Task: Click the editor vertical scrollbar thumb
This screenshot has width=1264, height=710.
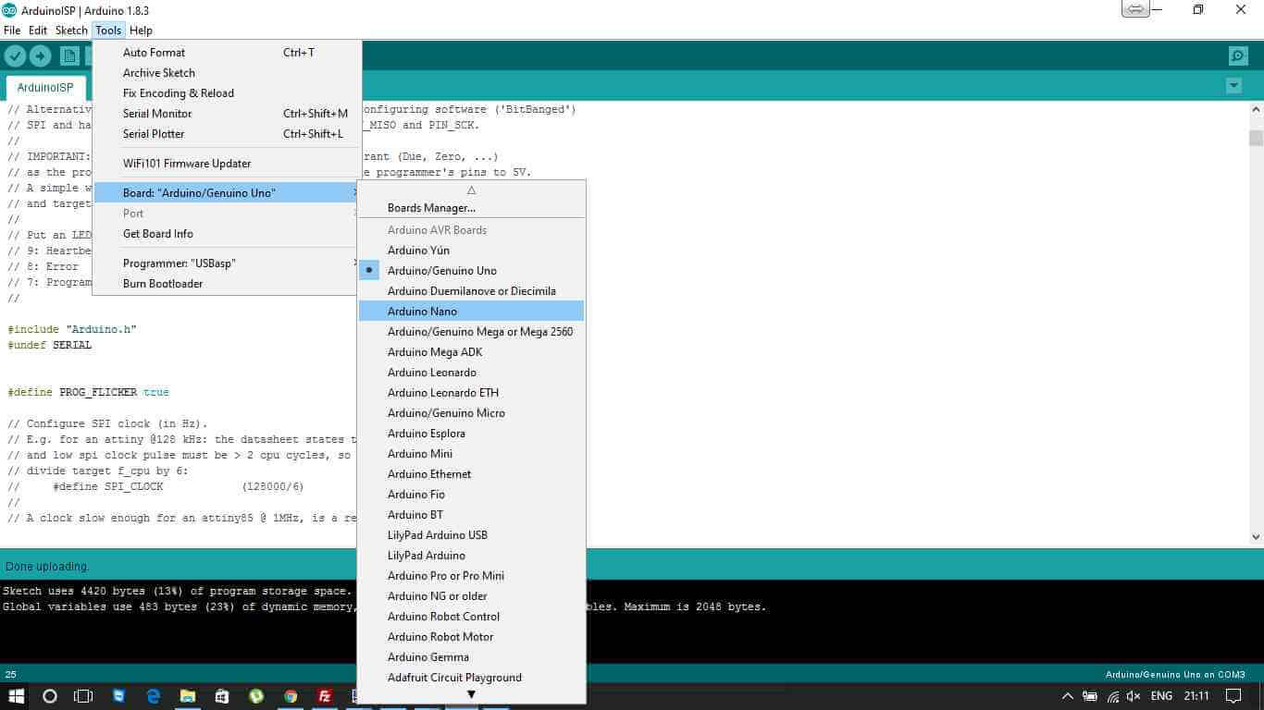Action: click(x=1256, y=138)
